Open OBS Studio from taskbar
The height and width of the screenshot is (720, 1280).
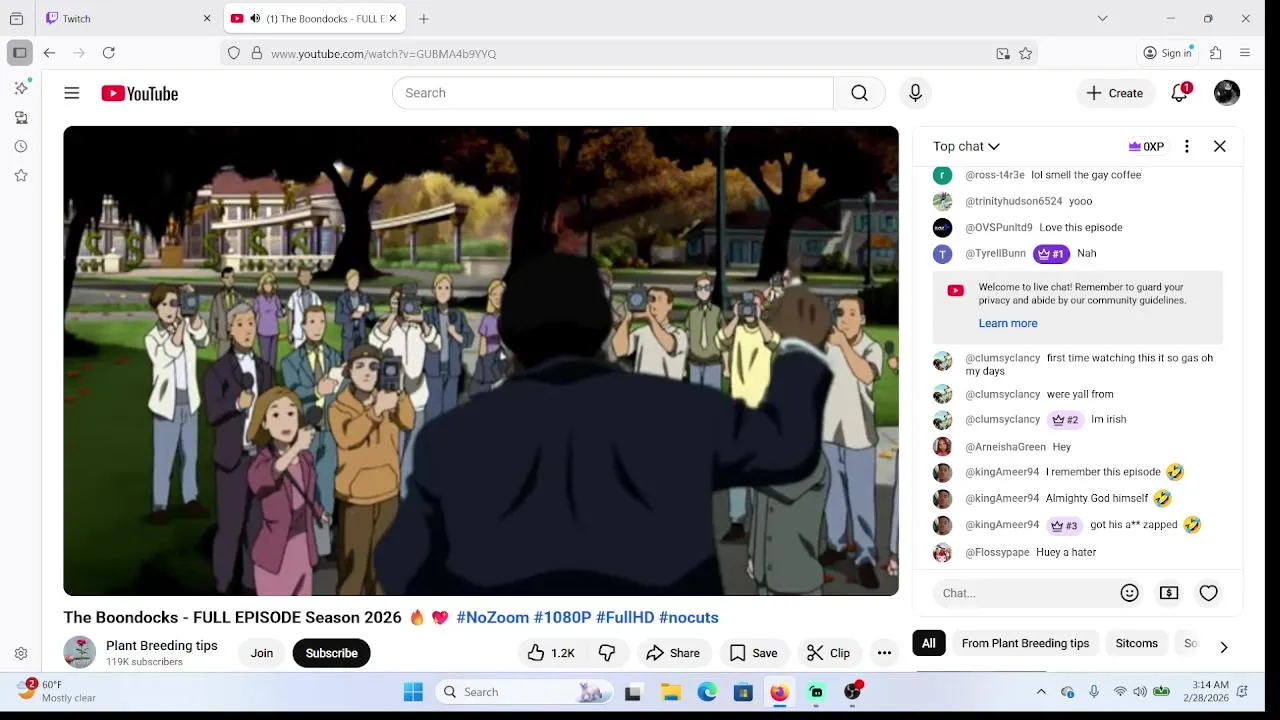coord(853,692)
